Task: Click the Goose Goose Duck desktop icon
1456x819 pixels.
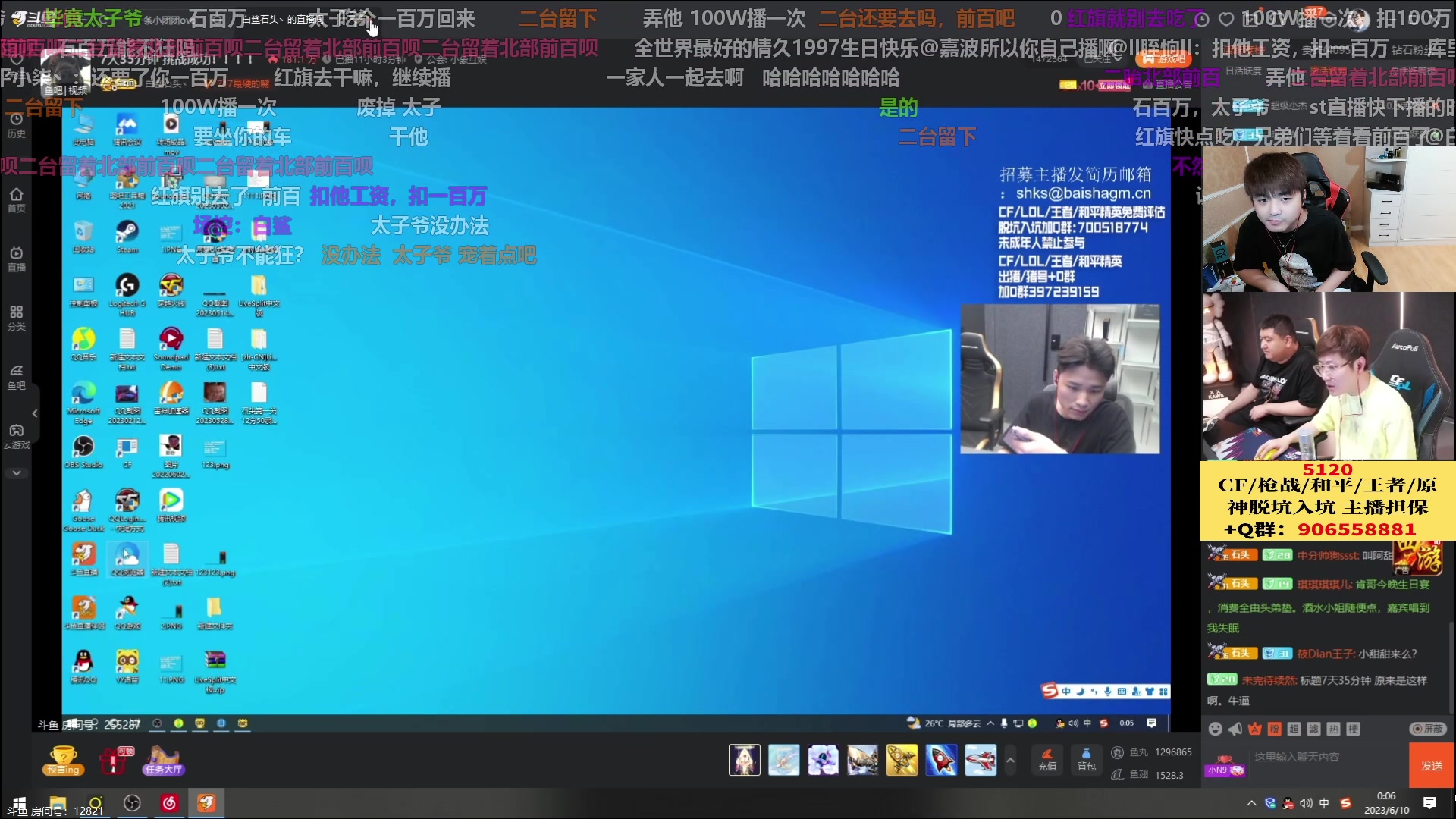Action: pos(83,510)
